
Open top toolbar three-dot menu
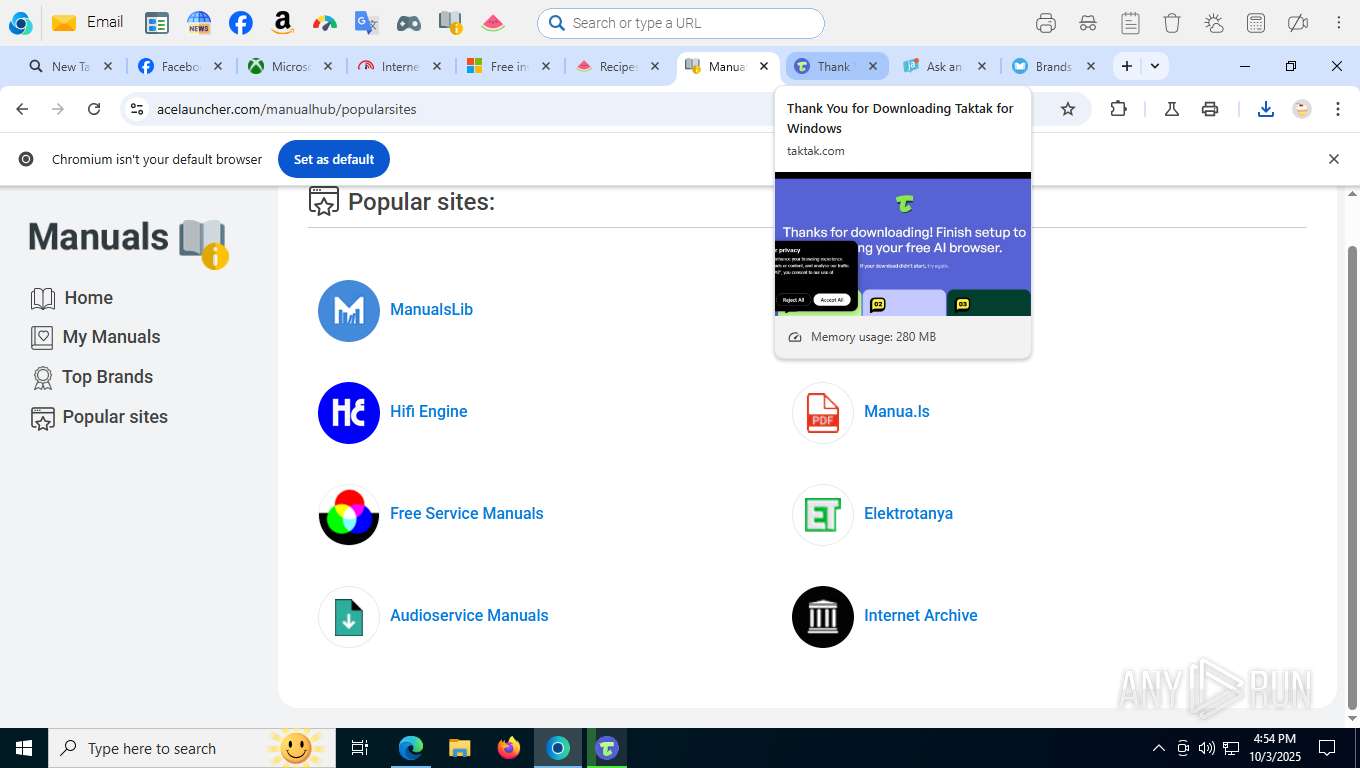tap(1338, 22)
